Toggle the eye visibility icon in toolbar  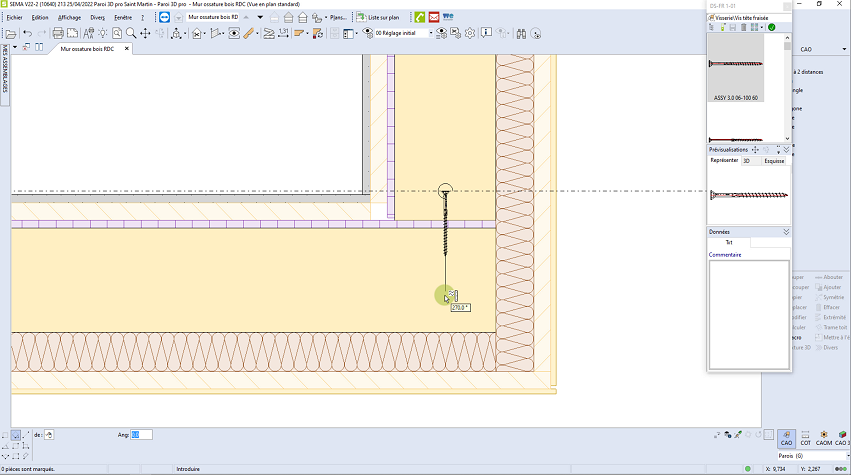point(234,33)
